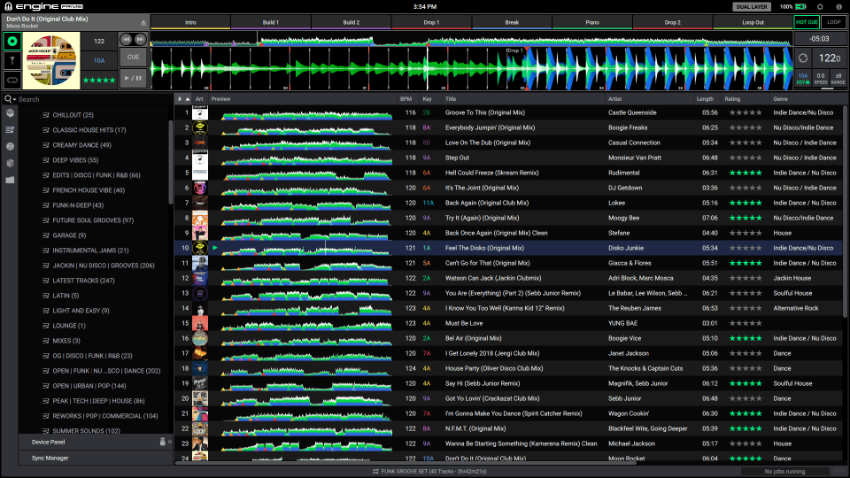Click the battery indicator icon
Screen dimensions: 850x478
(x=801, y=7)
